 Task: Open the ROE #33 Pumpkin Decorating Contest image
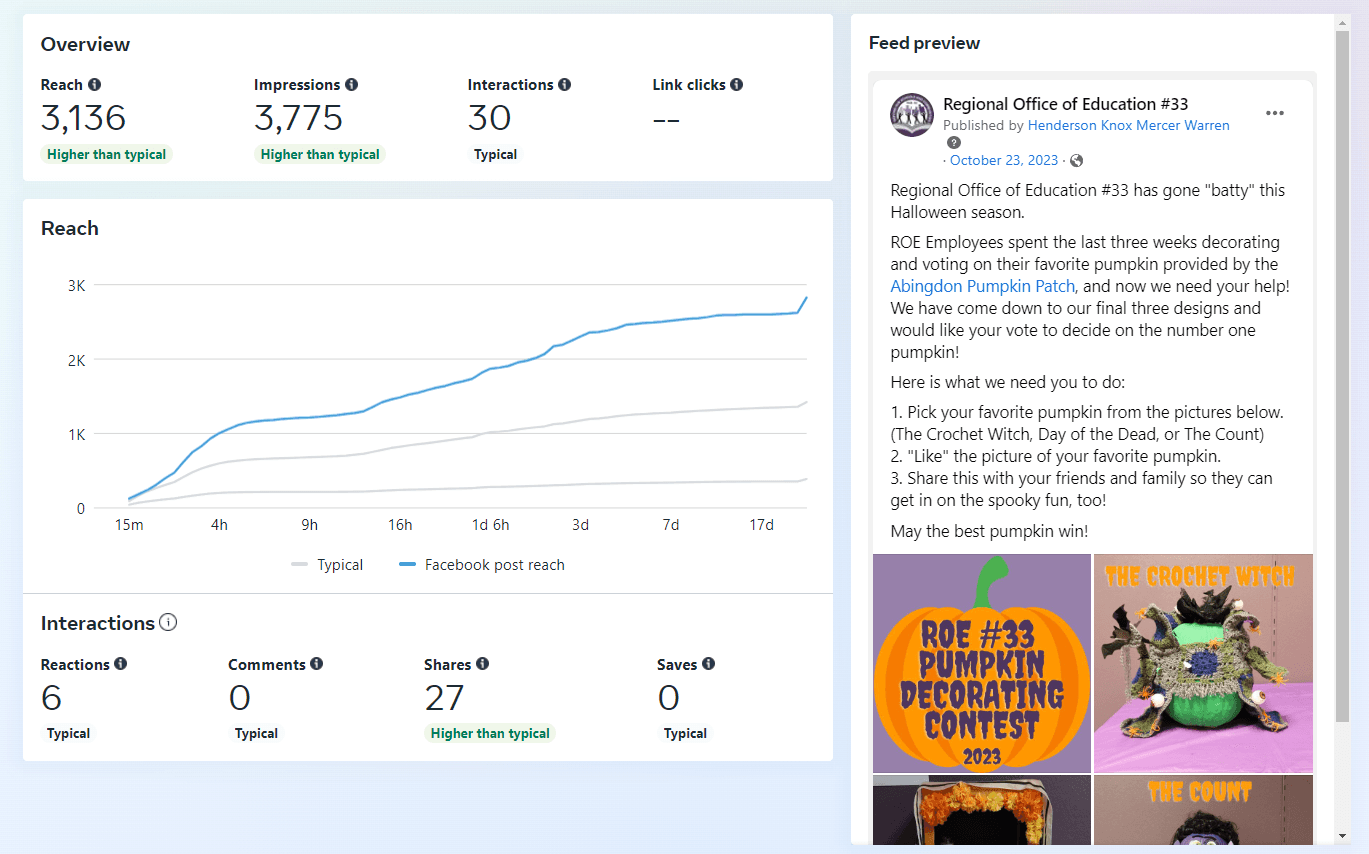981,663
